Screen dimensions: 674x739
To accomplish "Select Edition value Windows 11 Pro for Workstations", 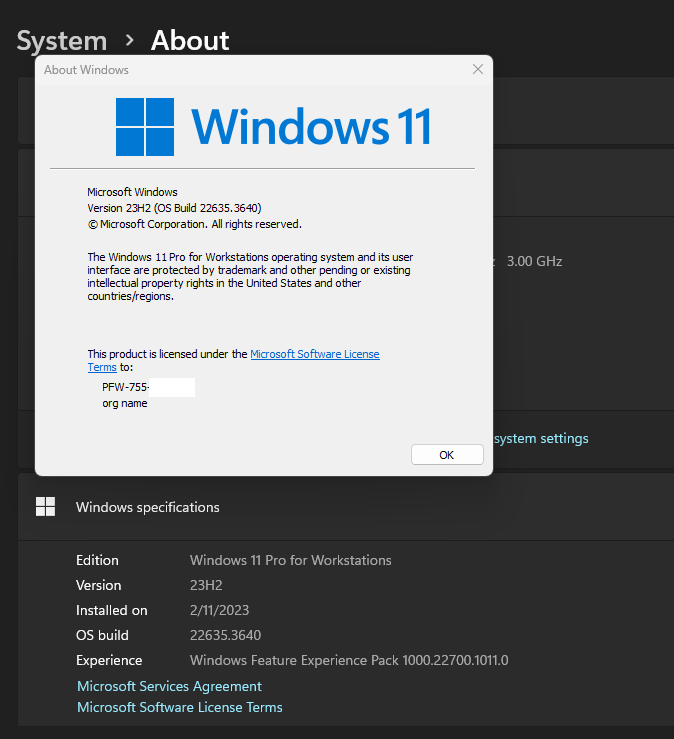I will pos(290,560).
